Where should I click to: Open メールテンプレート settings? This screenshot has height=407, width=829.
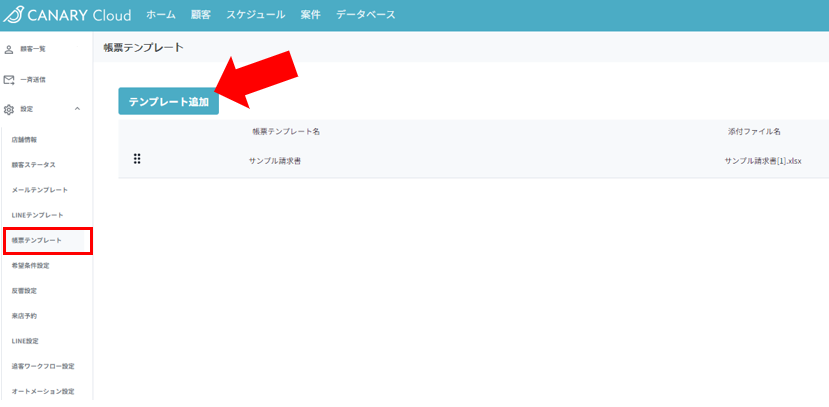40,190
